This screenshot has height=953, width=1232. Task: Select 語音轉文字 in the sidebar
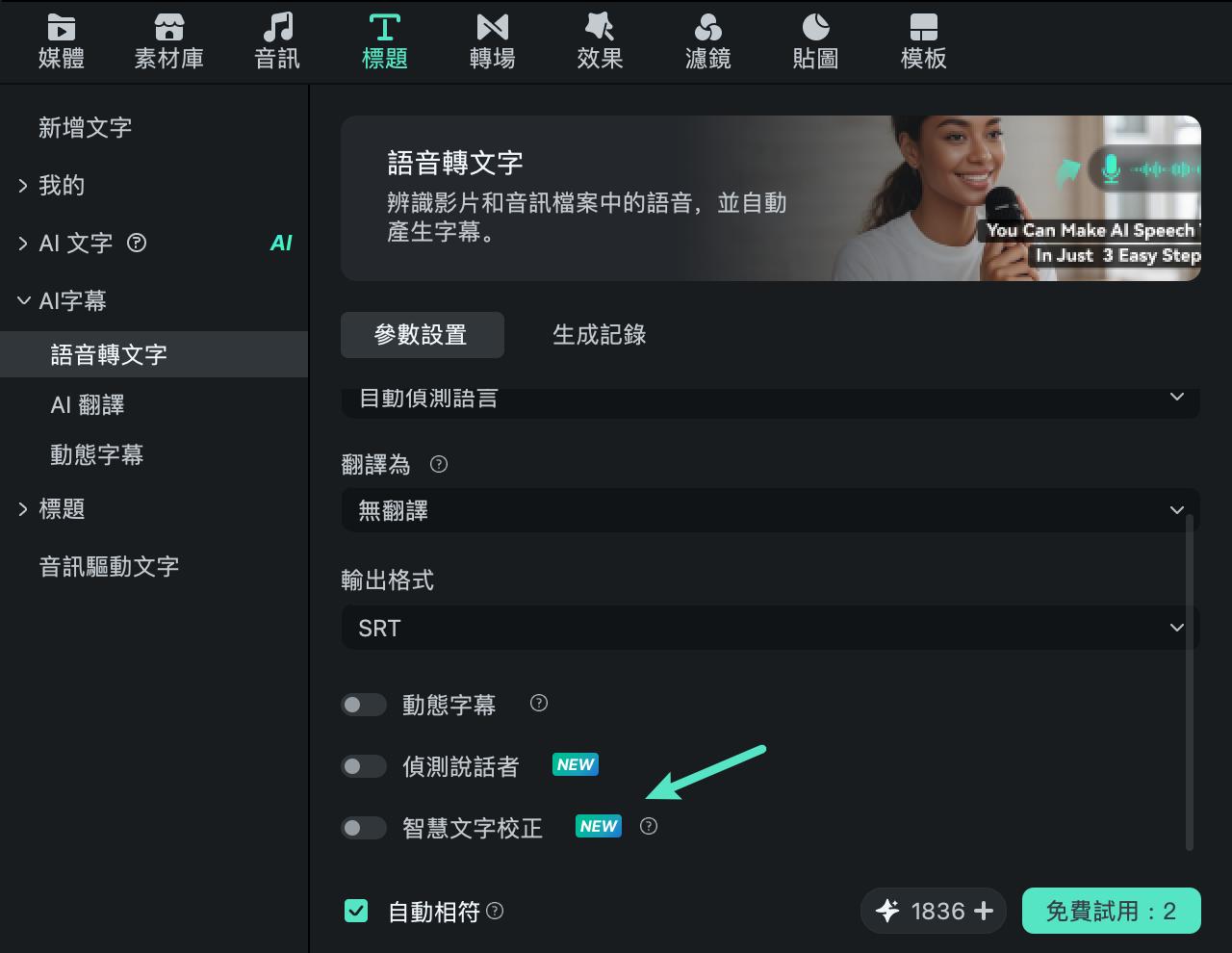click(x=154, y=354)
